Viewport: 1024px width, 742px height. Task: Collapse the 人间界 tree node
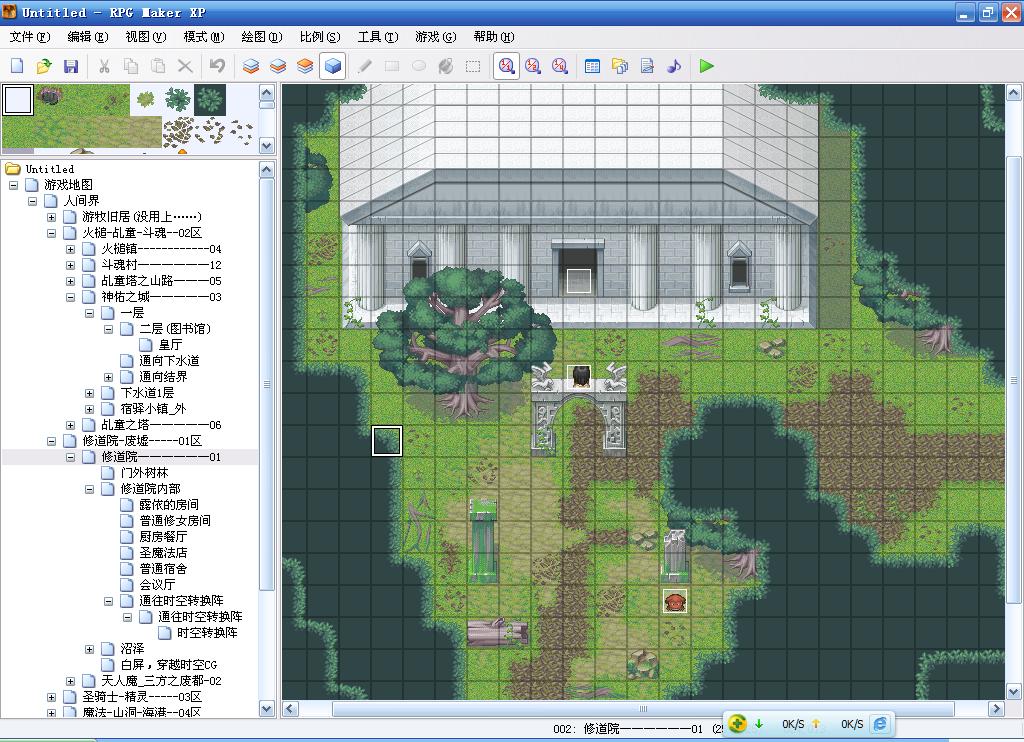pos(33,201)
